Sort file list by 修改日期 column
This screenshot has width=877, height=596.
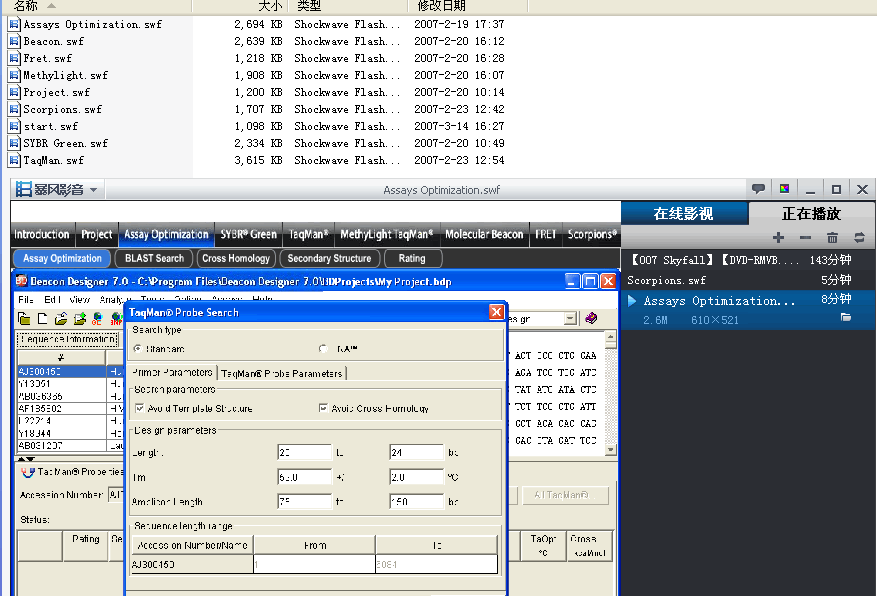point(468,6)
